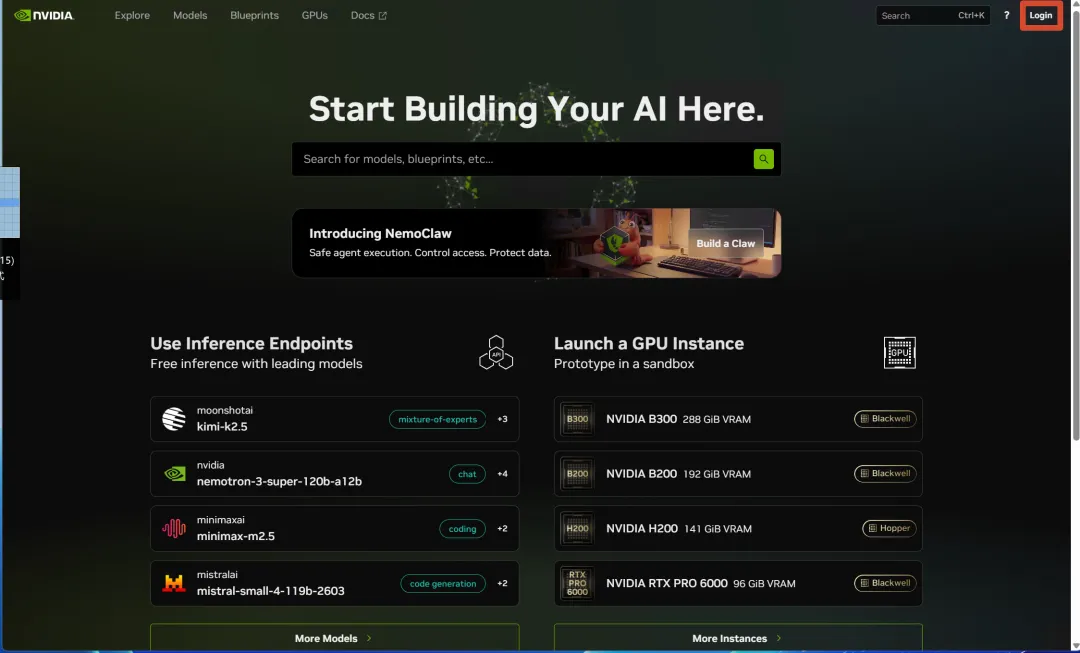This screenshot has width=1080, height=653.
Task: Select NVIDIA B200 instance name
Action: tap(641, 474)
